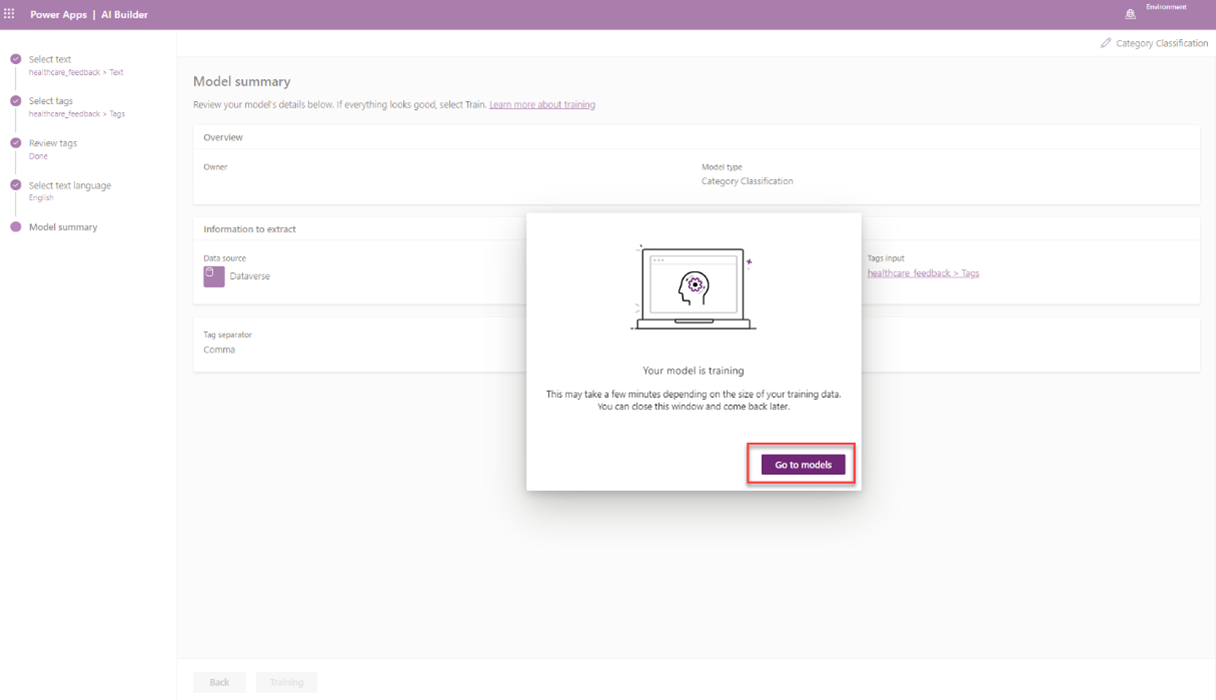Select the Model summary step indicator

coord(15,227)
